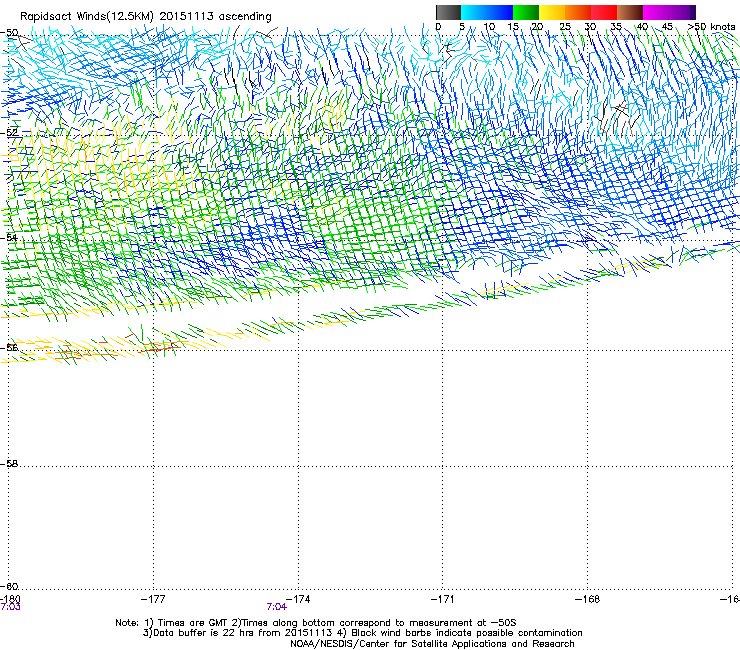Click the yellow 20-25 knots legend swatch

[x=552, y=12]
